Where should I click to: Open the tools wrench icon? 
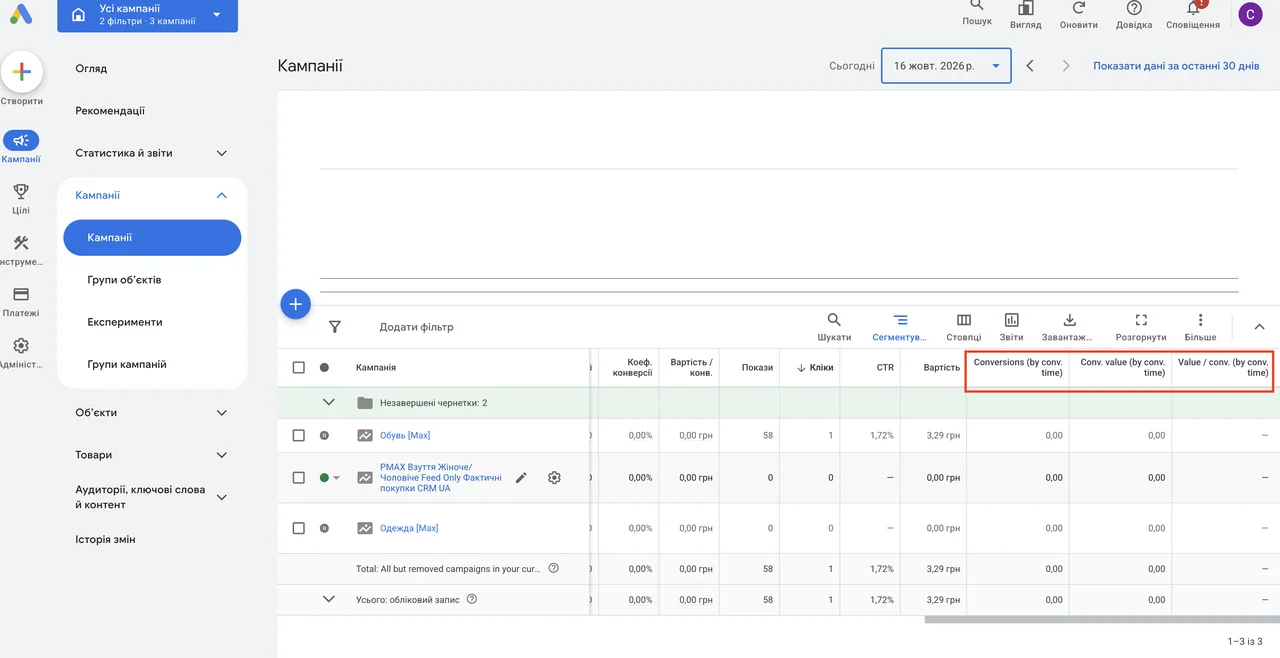pos(21,243)
